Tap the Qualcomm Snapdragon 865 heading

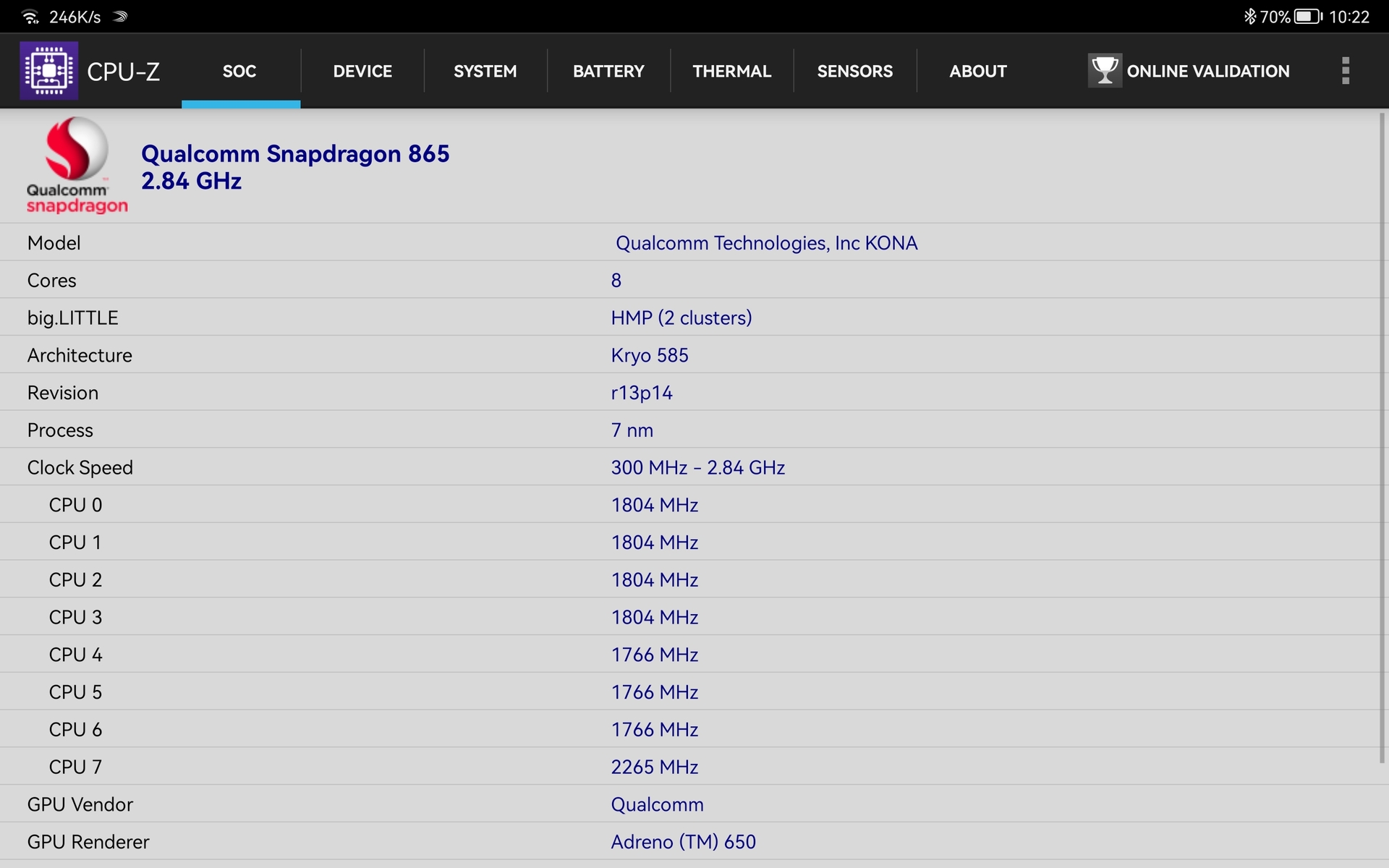pos(295,154)
